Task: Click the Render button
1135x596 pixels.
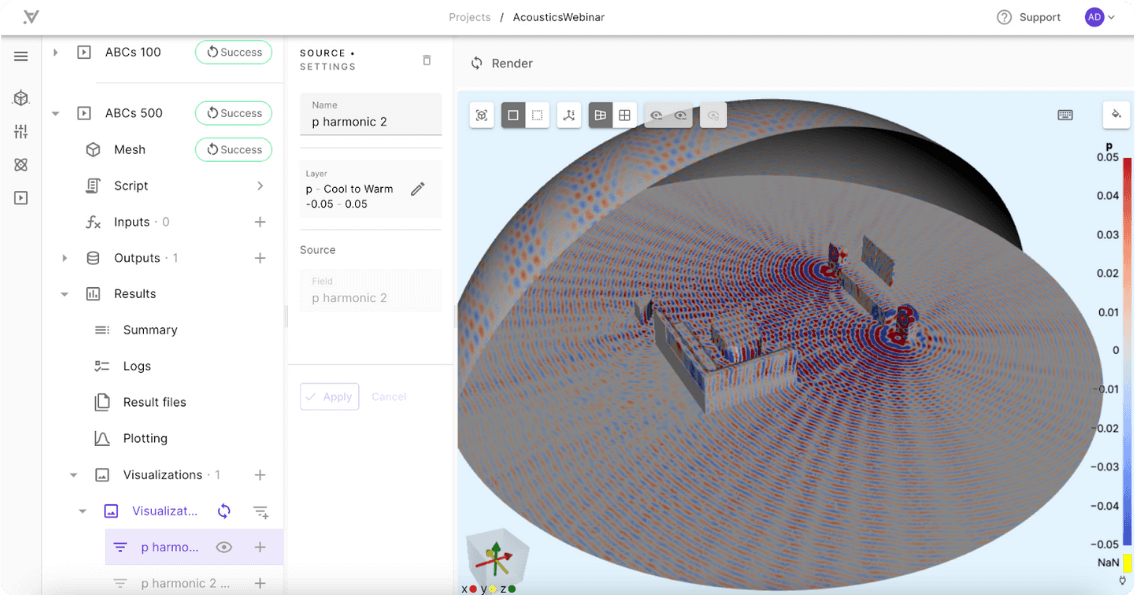Action: click(502, 63)
